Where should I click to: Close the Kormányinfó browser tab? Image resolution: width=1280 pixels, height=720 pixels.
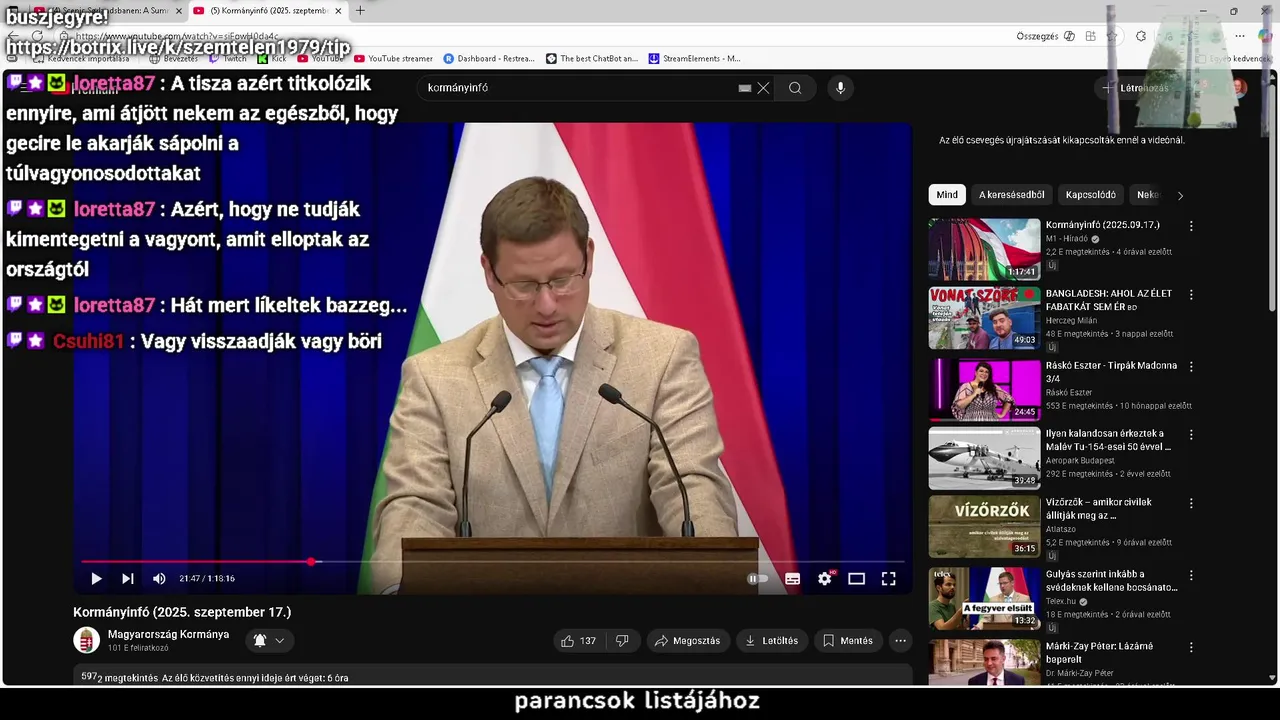(x=338, y=11)
